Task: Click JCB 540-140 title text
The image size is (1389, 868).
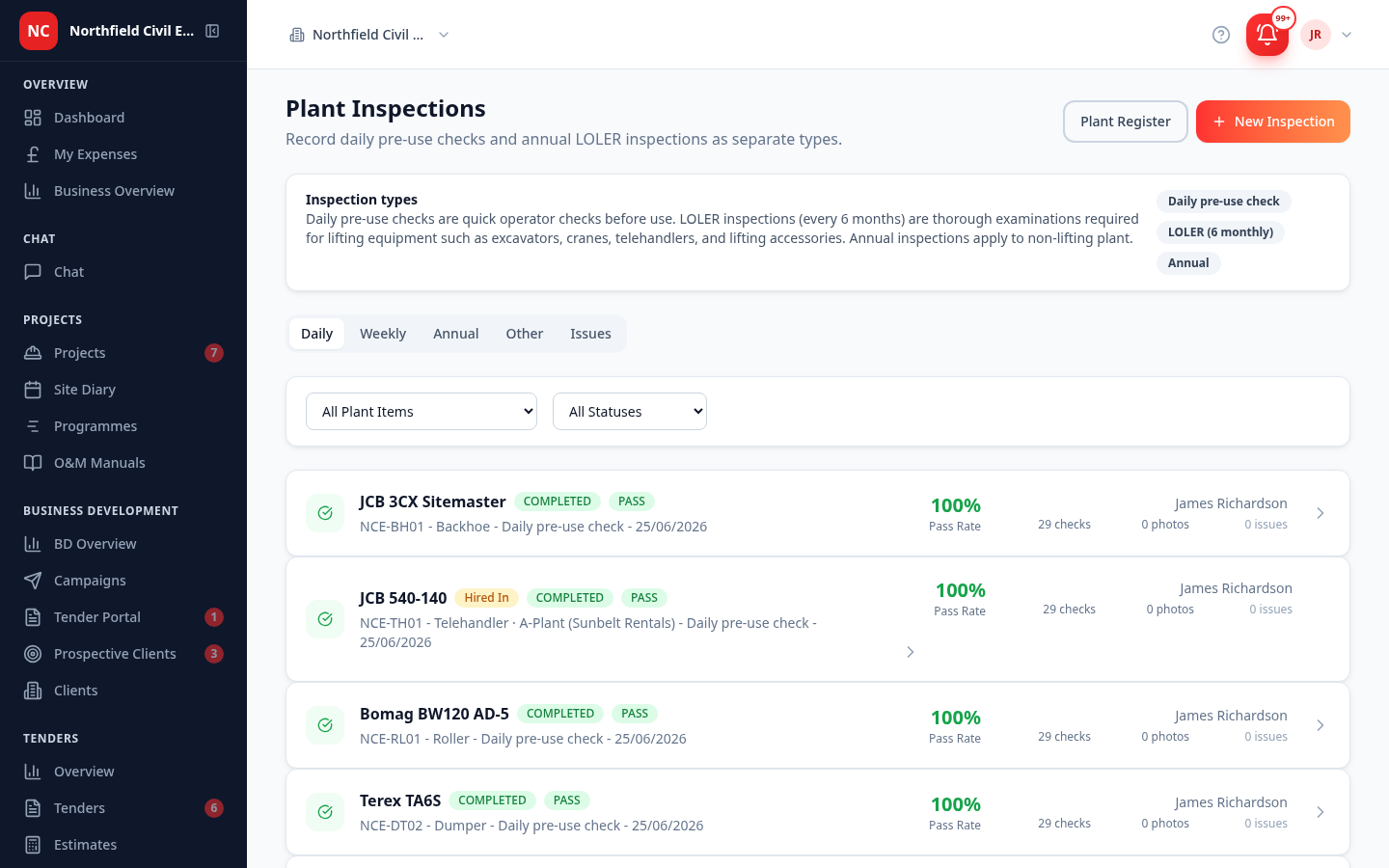Action: click(403, 598)
